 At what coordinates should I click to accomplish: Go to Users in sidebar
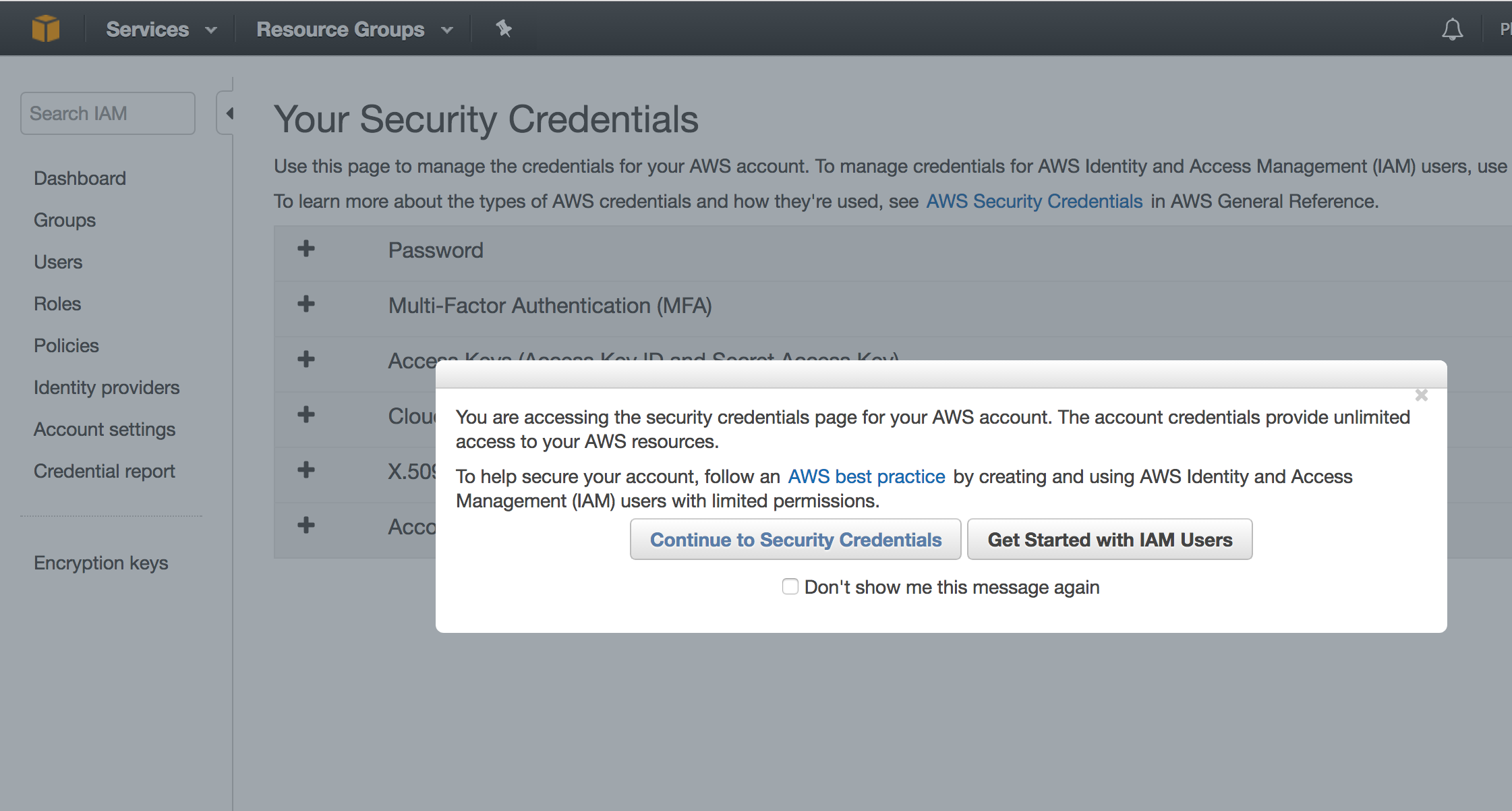click(x=58, y=262)
